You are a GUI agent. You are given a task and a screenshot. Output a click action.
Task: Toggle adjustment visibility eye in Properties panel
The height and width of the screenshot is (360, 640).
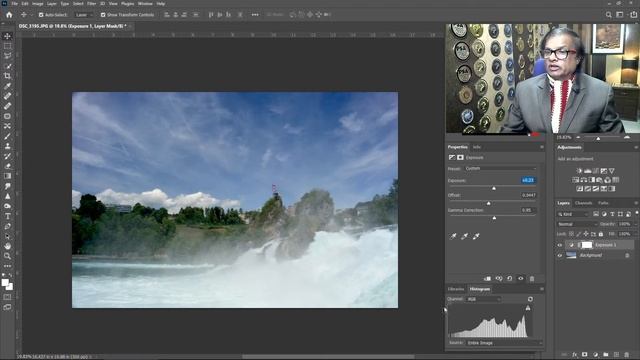(521, 279)
